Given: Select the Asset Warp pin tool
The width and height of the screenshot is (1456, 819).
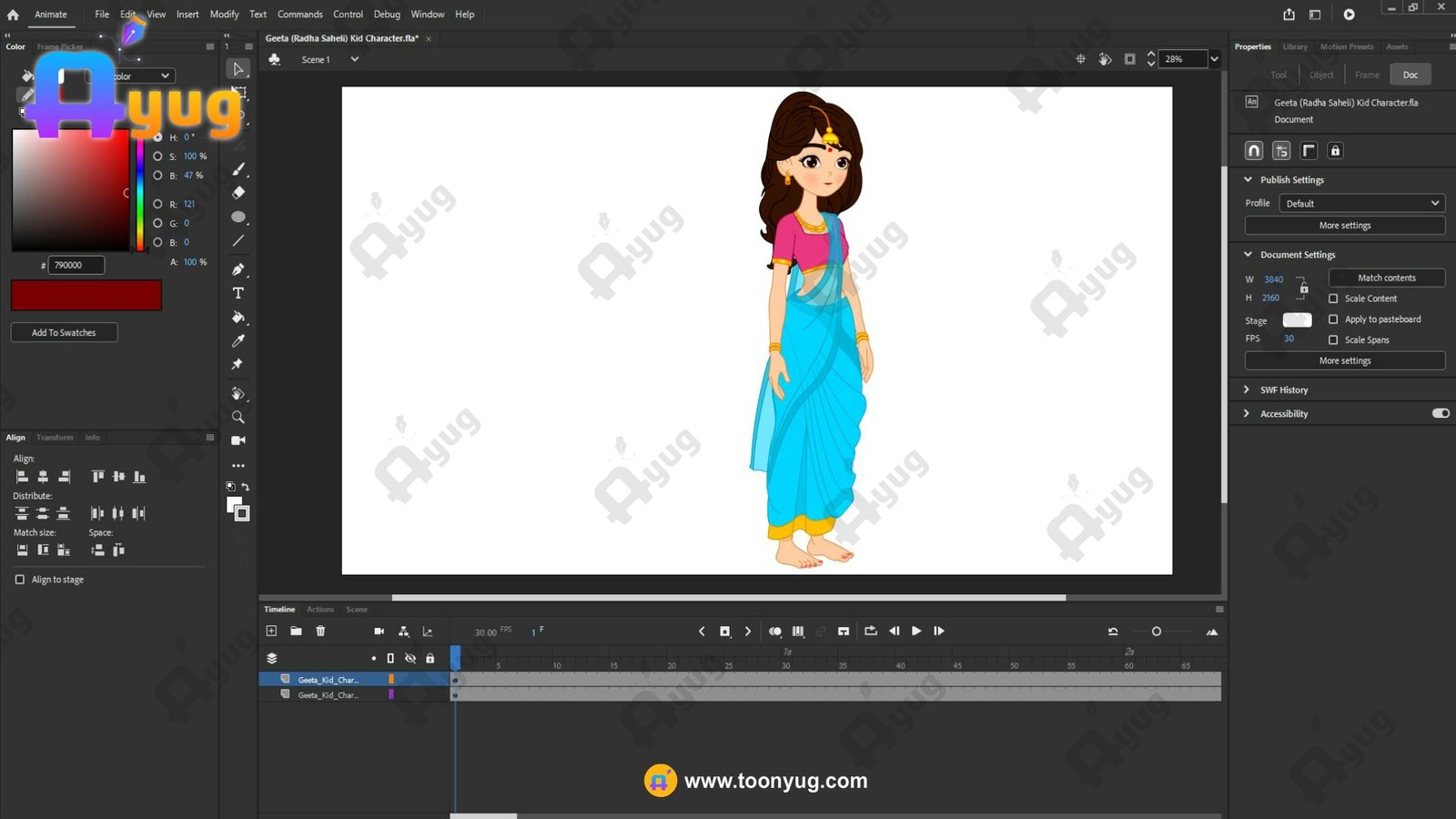Looking at the screenshot, I should pos(238,364).
